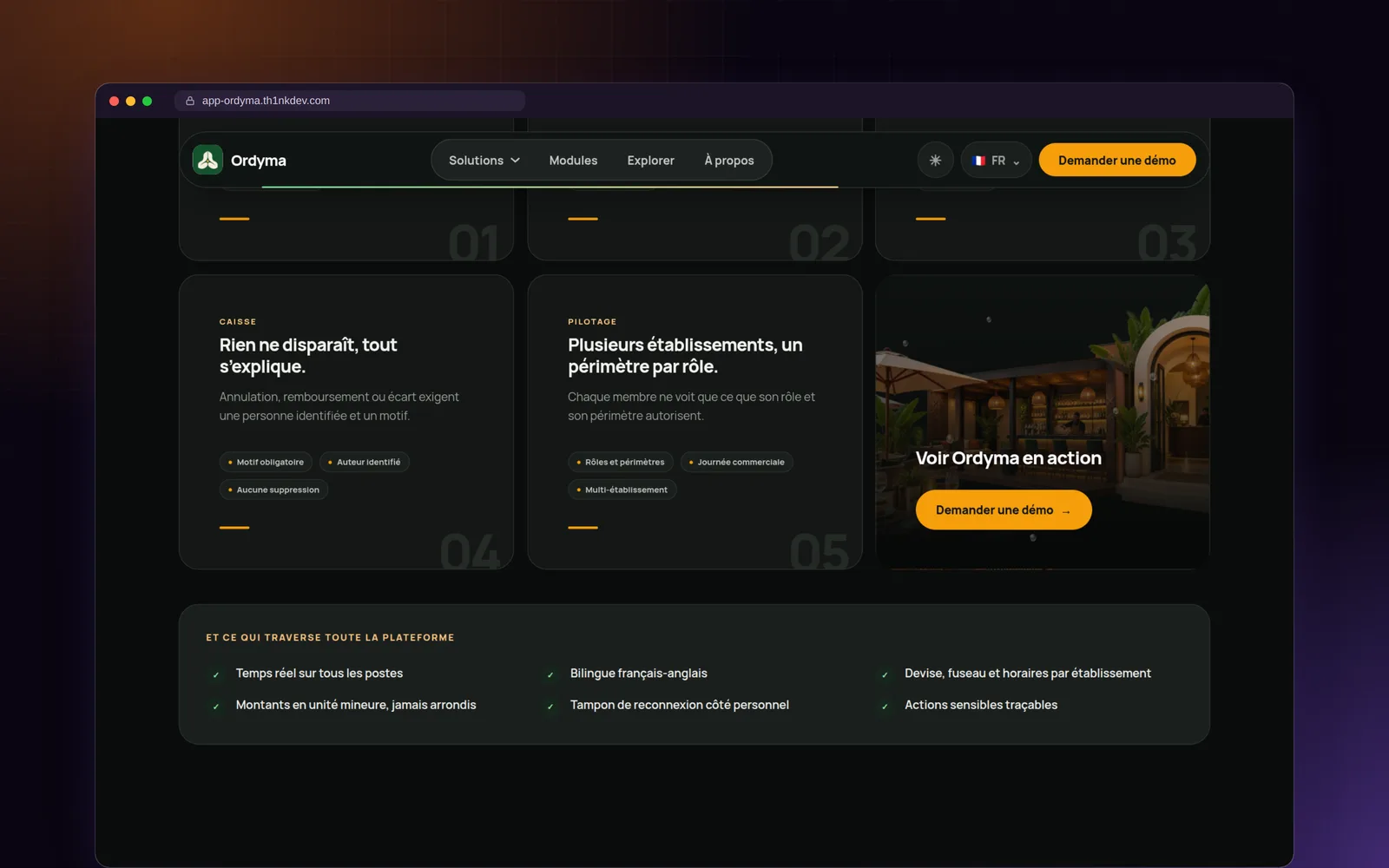Click Demander une démo on the photo card

pos(1004,510)
